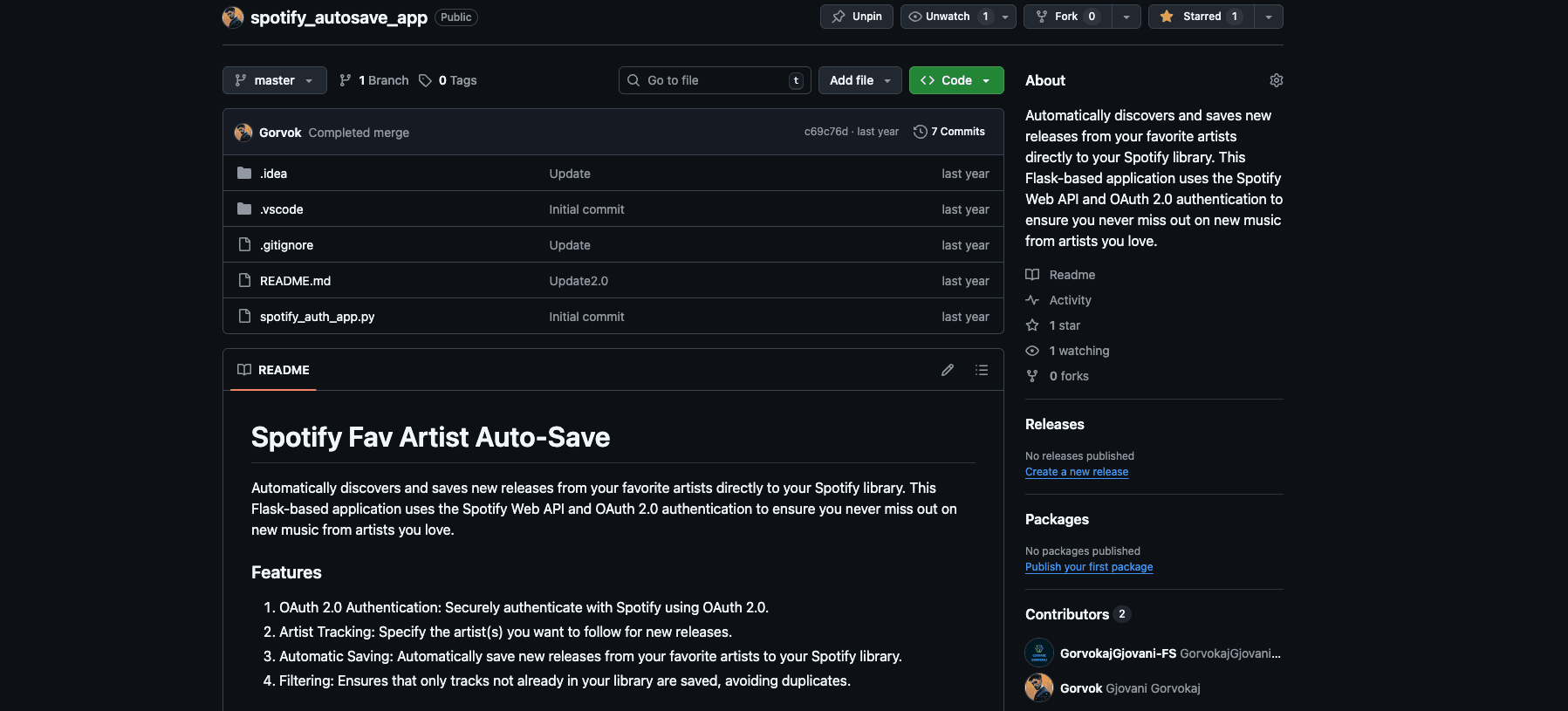Open the repository settings gear in About
The height and width of the screenshot is (711, 1568).
click(1276, 80)
